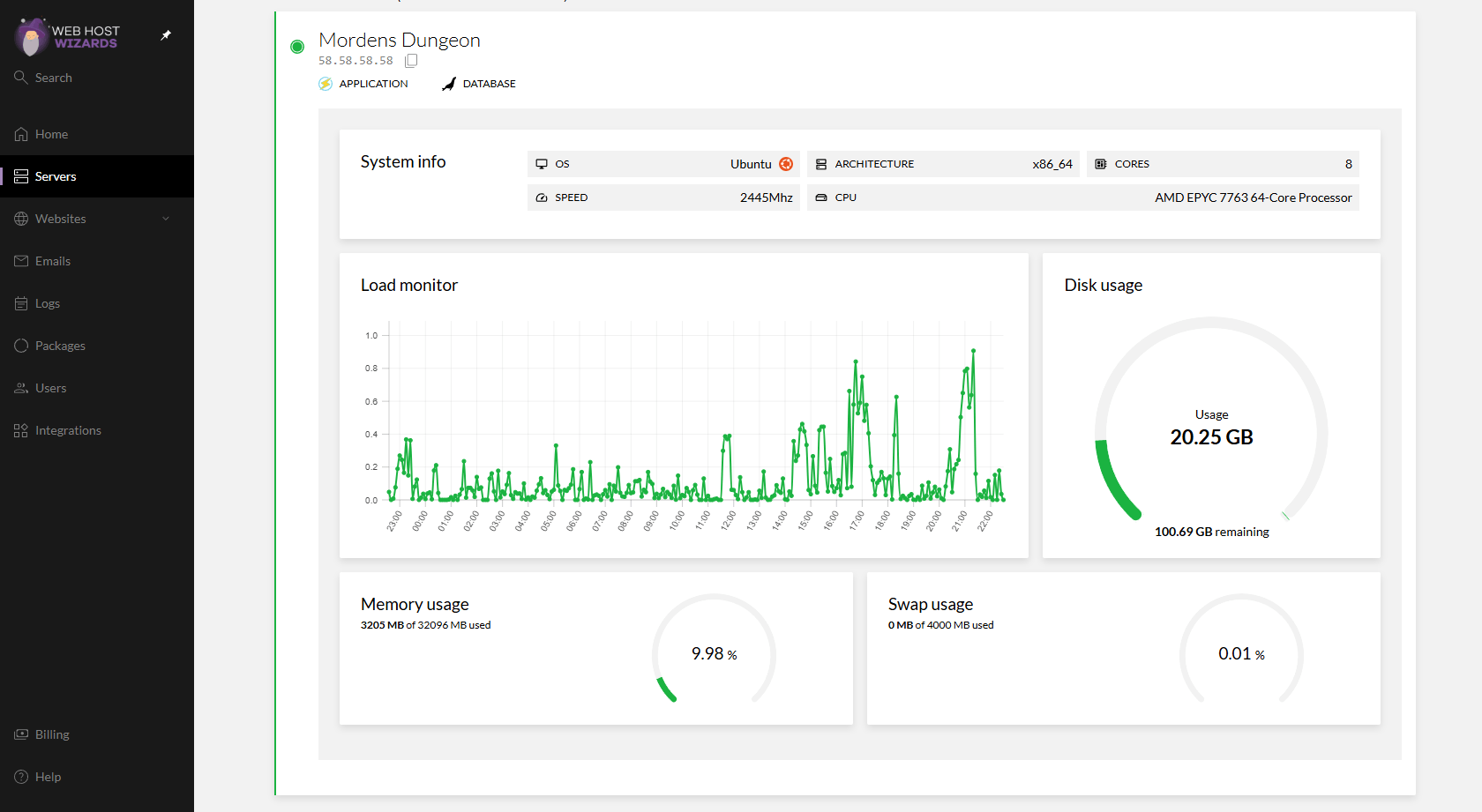Click the Speed gauge icon
The height and width of the screenshot is (812, 1482).
[x=542, y=197]
